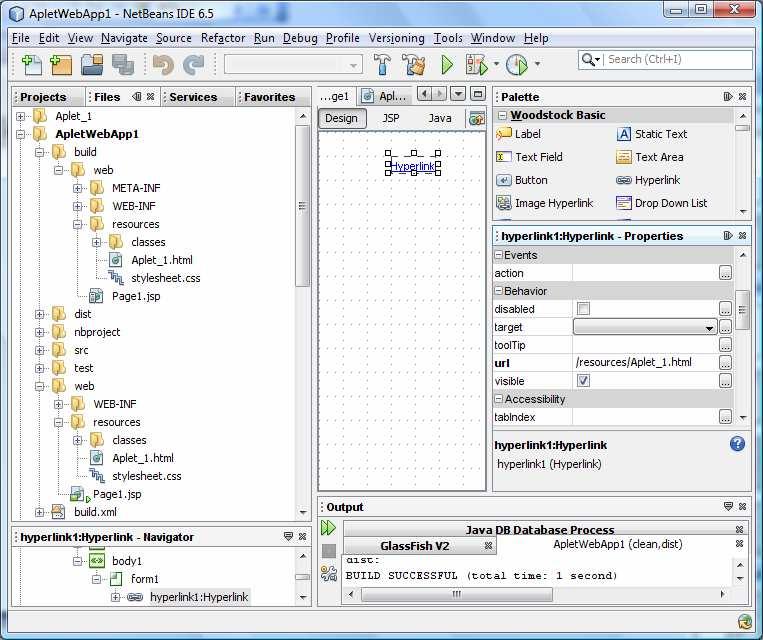Open the target property dropdown
Viewport: 763px width, 640px height.
709,328
